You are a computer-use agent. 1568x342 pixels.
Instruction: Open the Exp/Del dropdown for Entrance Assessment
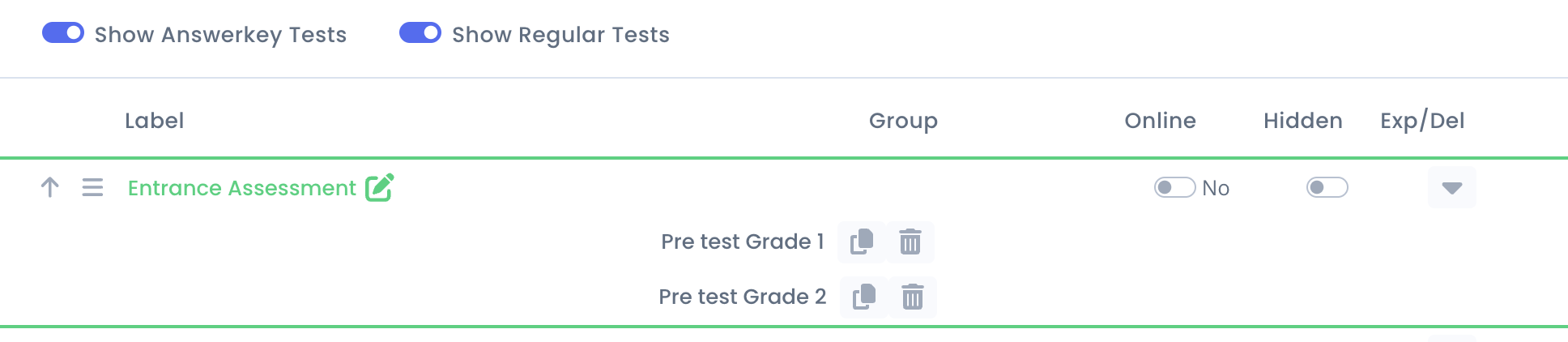pyautogui.click(x=1452, y=187)
